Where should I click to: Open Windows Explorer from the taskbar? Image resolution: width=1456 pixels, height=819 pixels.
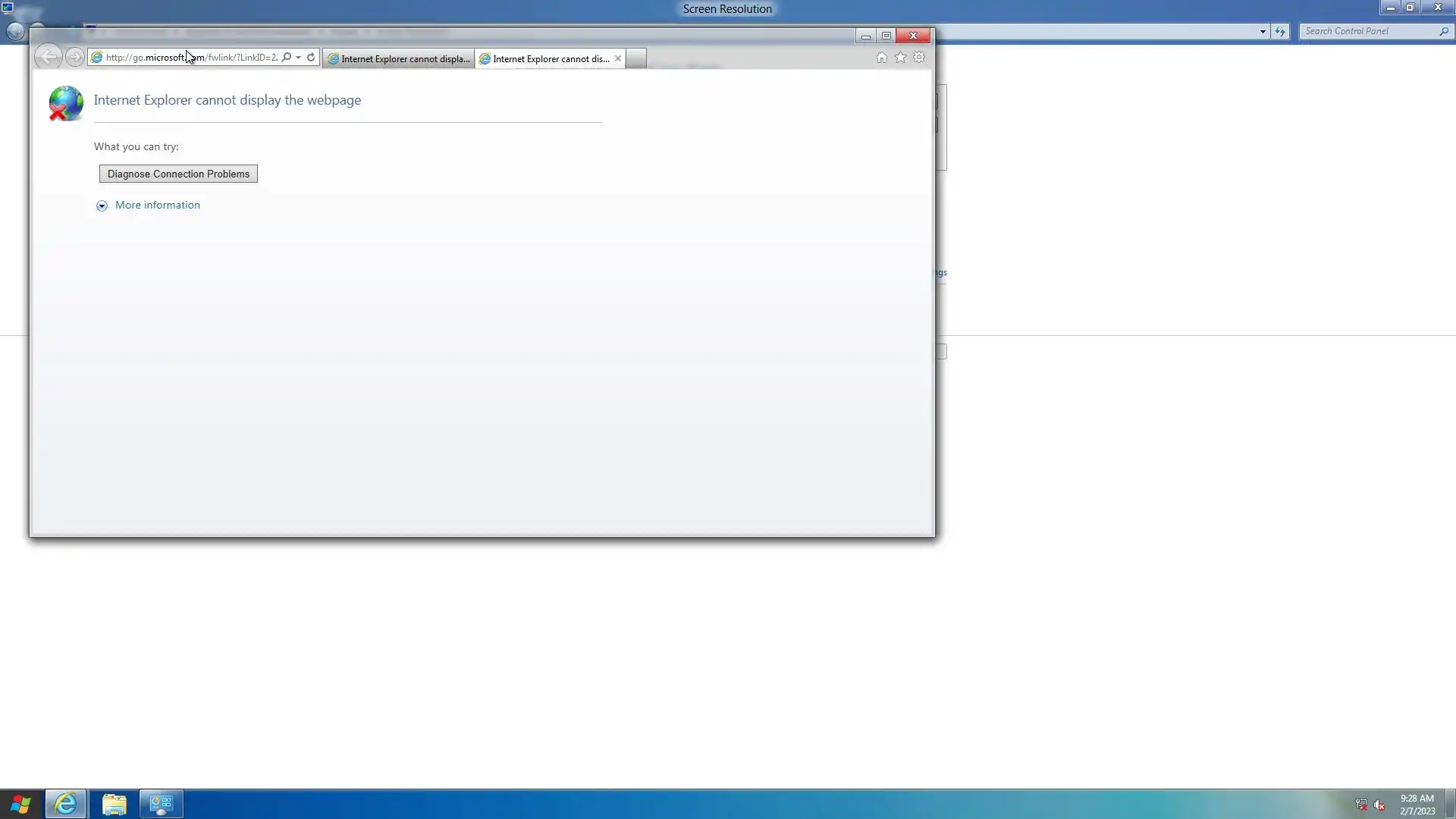(x=114, y=804)
